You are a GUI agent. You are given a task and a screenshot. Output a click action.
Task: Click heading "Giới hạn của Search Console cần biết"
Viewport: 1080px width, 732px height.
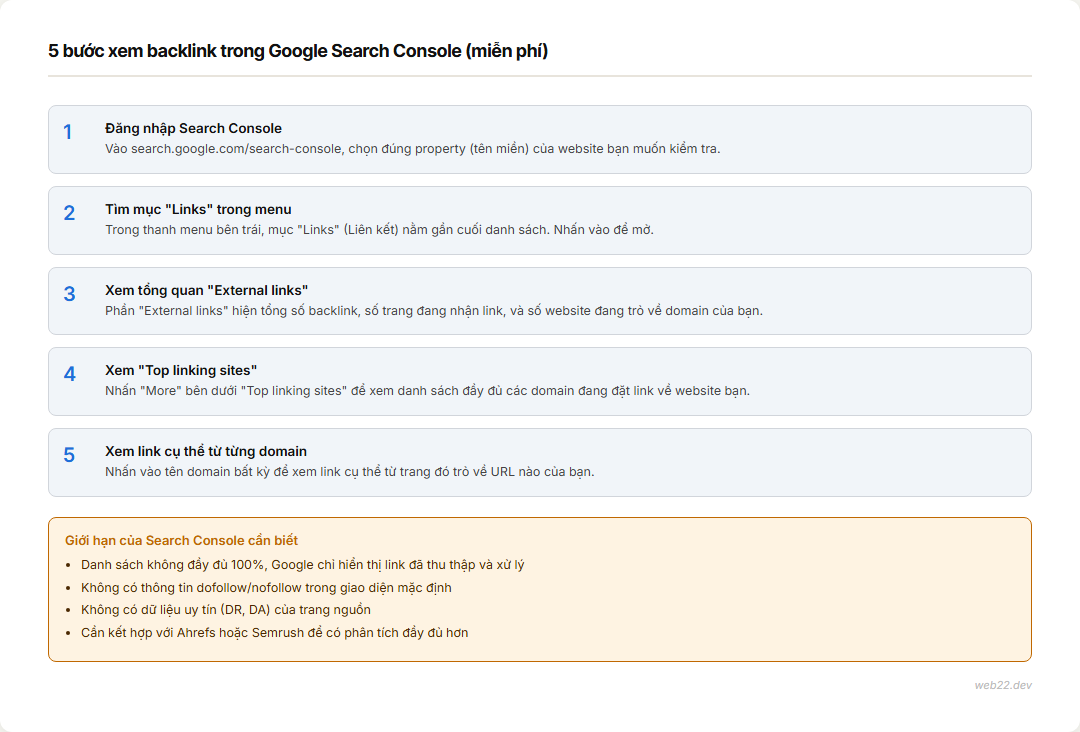[x=181, y=541]
